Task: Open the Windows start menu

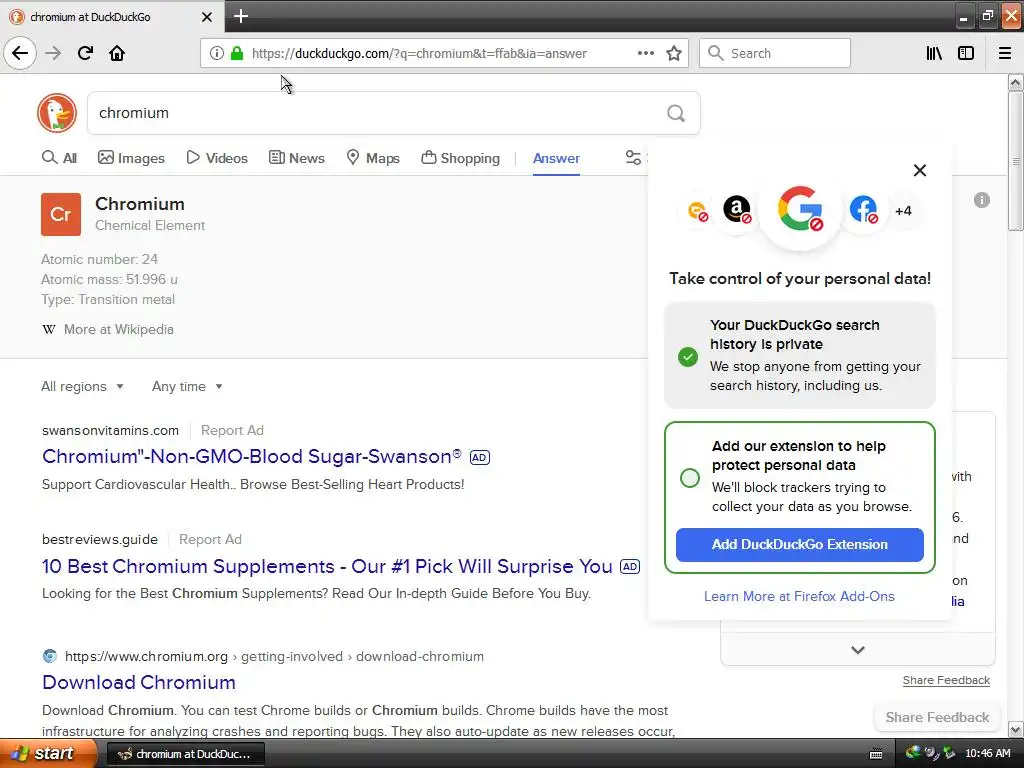Action: pos(48,754)
